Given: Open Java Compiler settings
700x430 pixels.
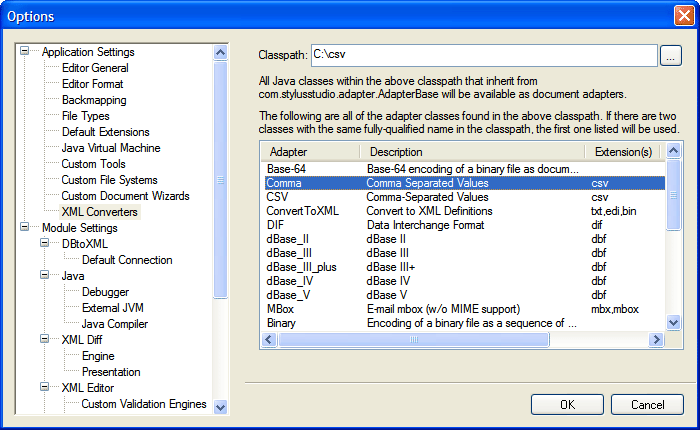Looking at the screenshot, I should click(x=114, y=324).
